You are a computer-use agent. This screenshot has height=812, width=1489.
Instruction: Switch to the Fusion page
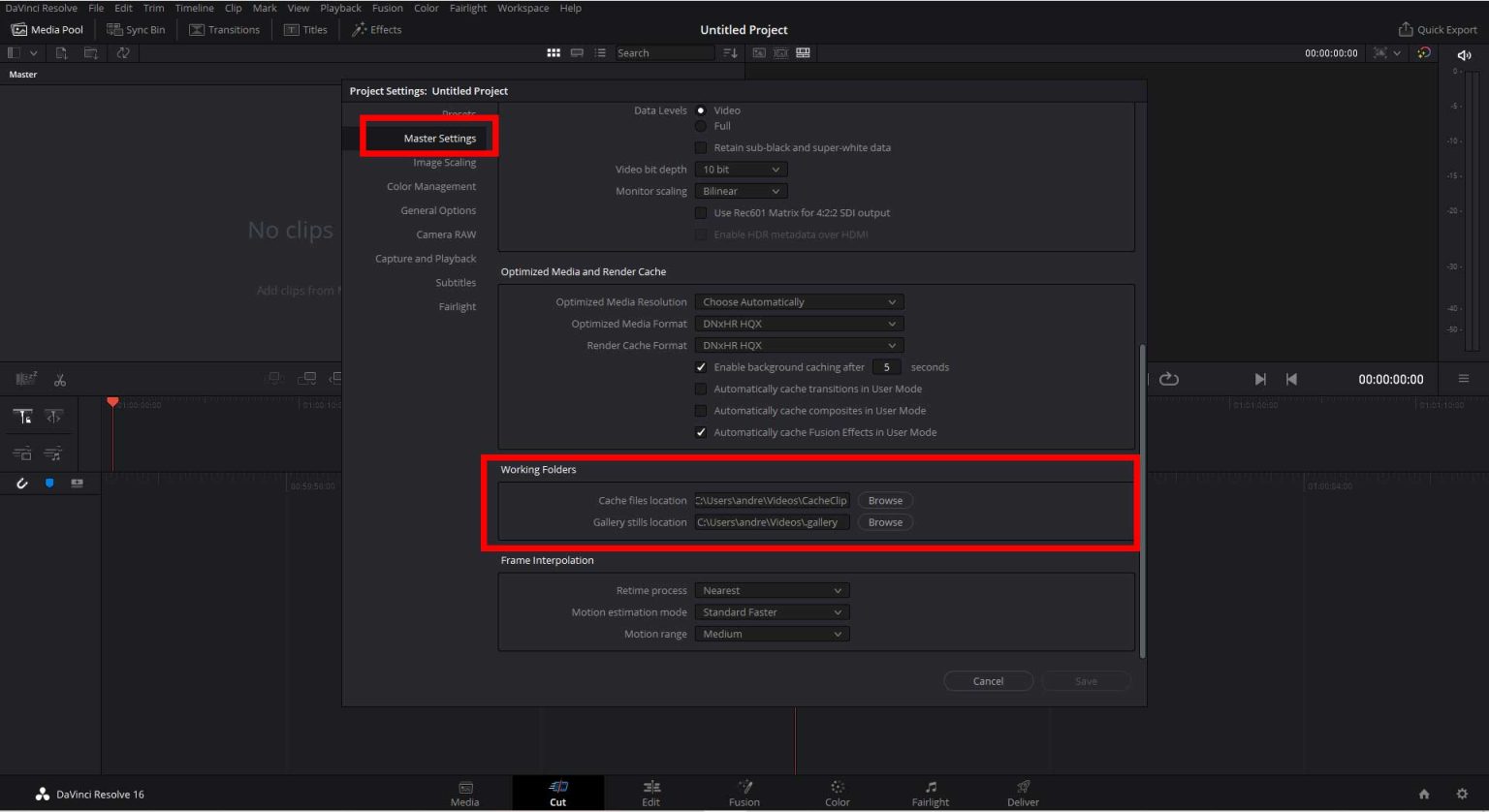(x=744, y=792)
